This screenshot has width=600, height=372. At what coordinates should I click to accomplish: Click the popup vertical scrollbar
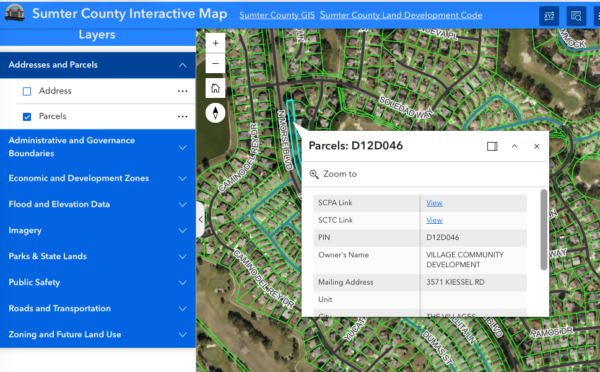(x=544, y=230)
